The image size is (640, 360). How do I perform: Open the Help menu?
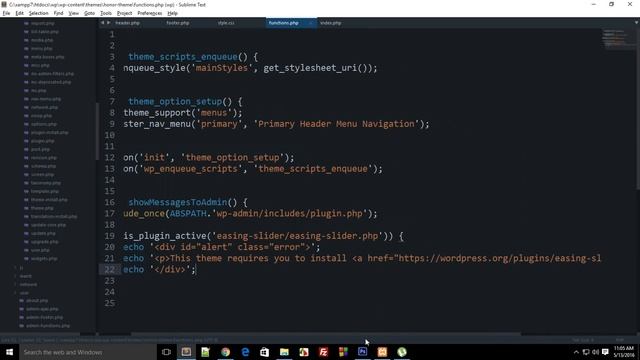172,13
